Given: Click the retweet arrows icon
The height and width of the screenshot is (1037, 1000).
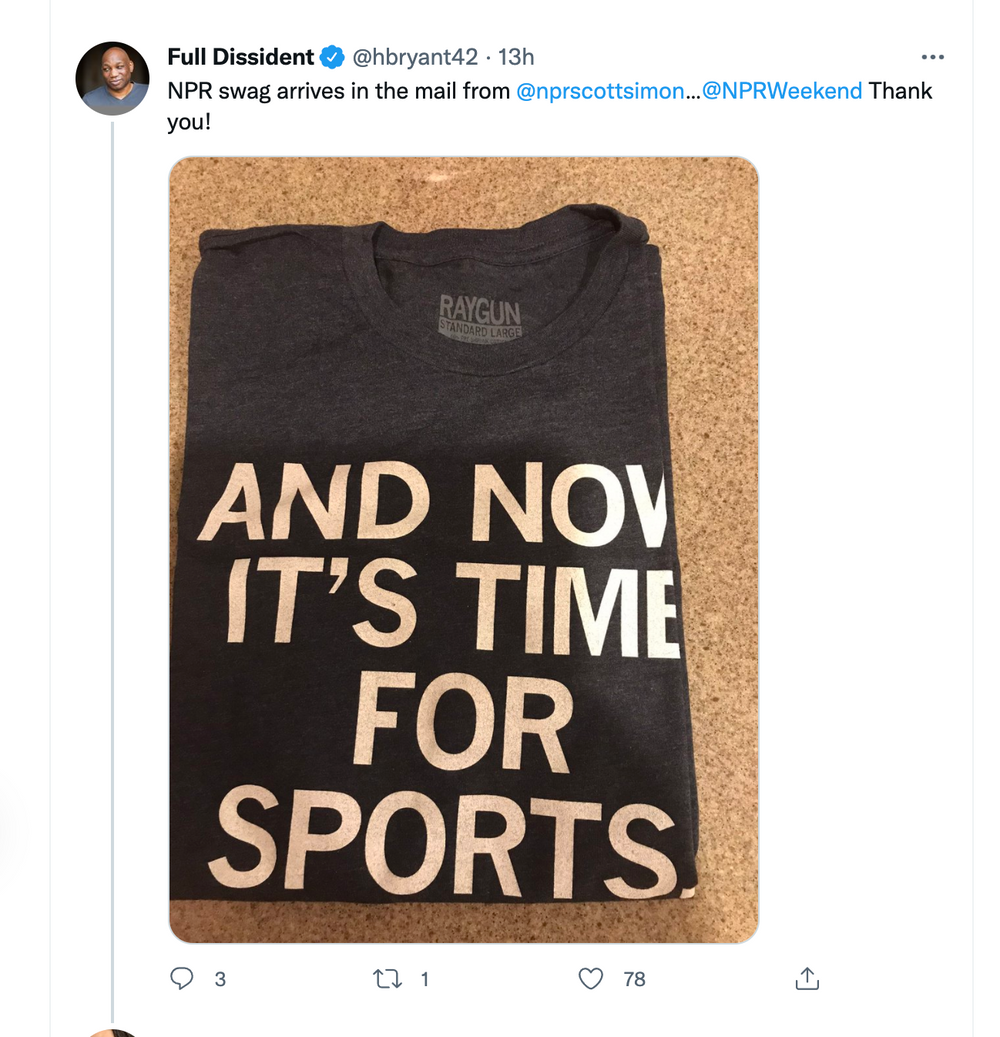Looking at the screenshot, I should pos(386,979).
